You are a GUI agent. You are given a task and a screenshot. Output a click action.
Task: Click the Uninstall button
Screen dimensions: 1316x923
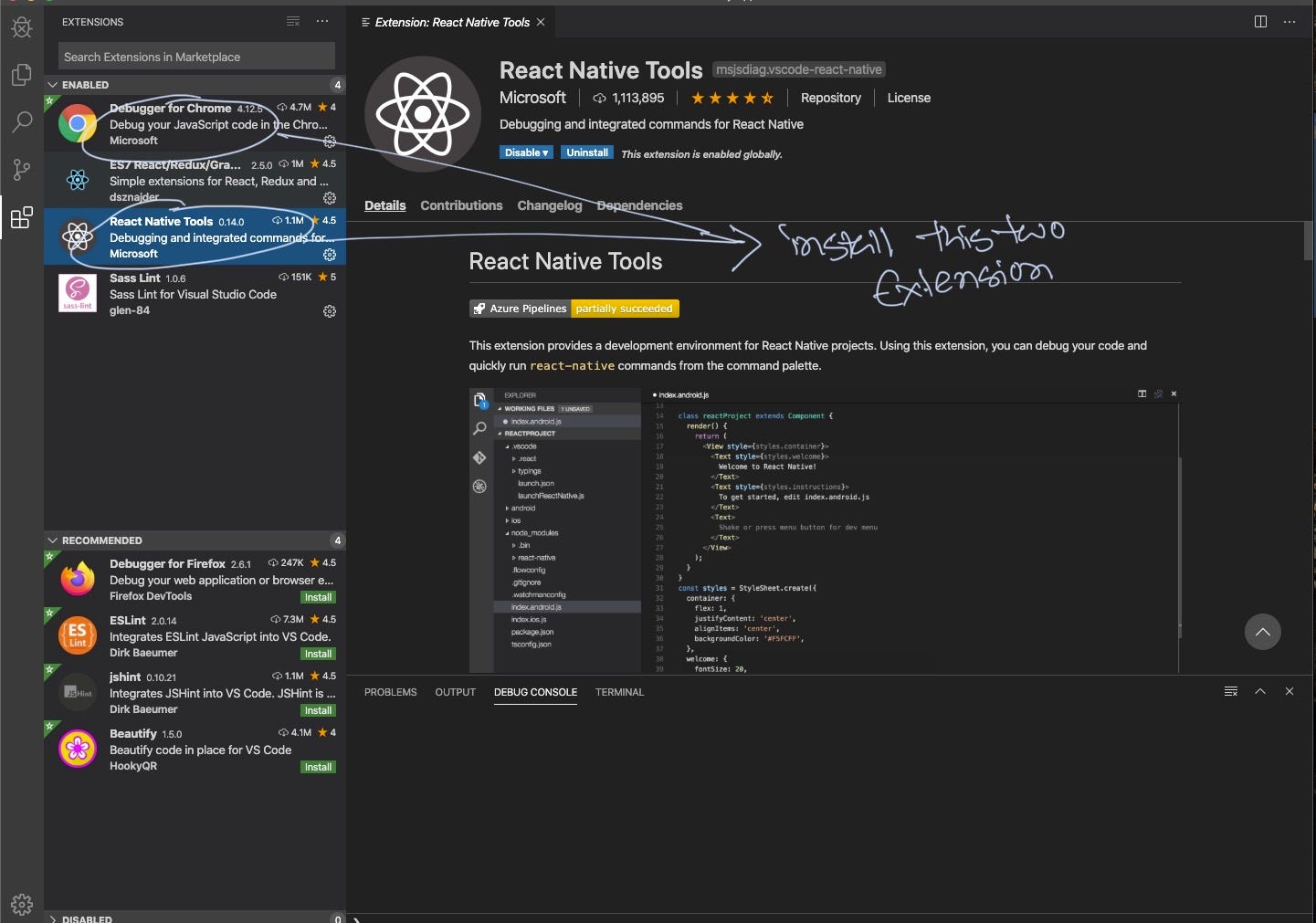[x=586, y=152]
